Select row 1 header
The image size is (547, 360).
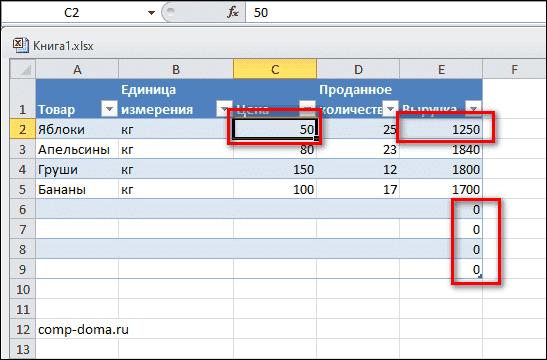pyautogui.click(x=23, y=99)
